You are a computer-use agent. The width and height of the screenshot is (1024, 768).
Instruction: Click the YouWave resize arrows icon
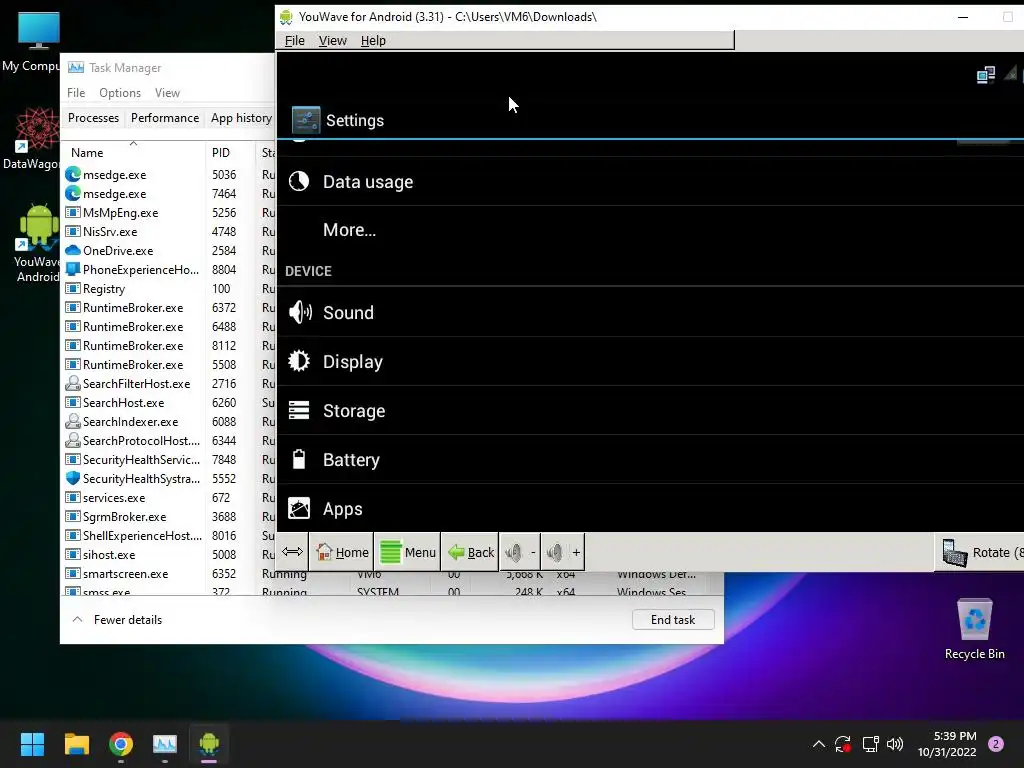[292, 552]
